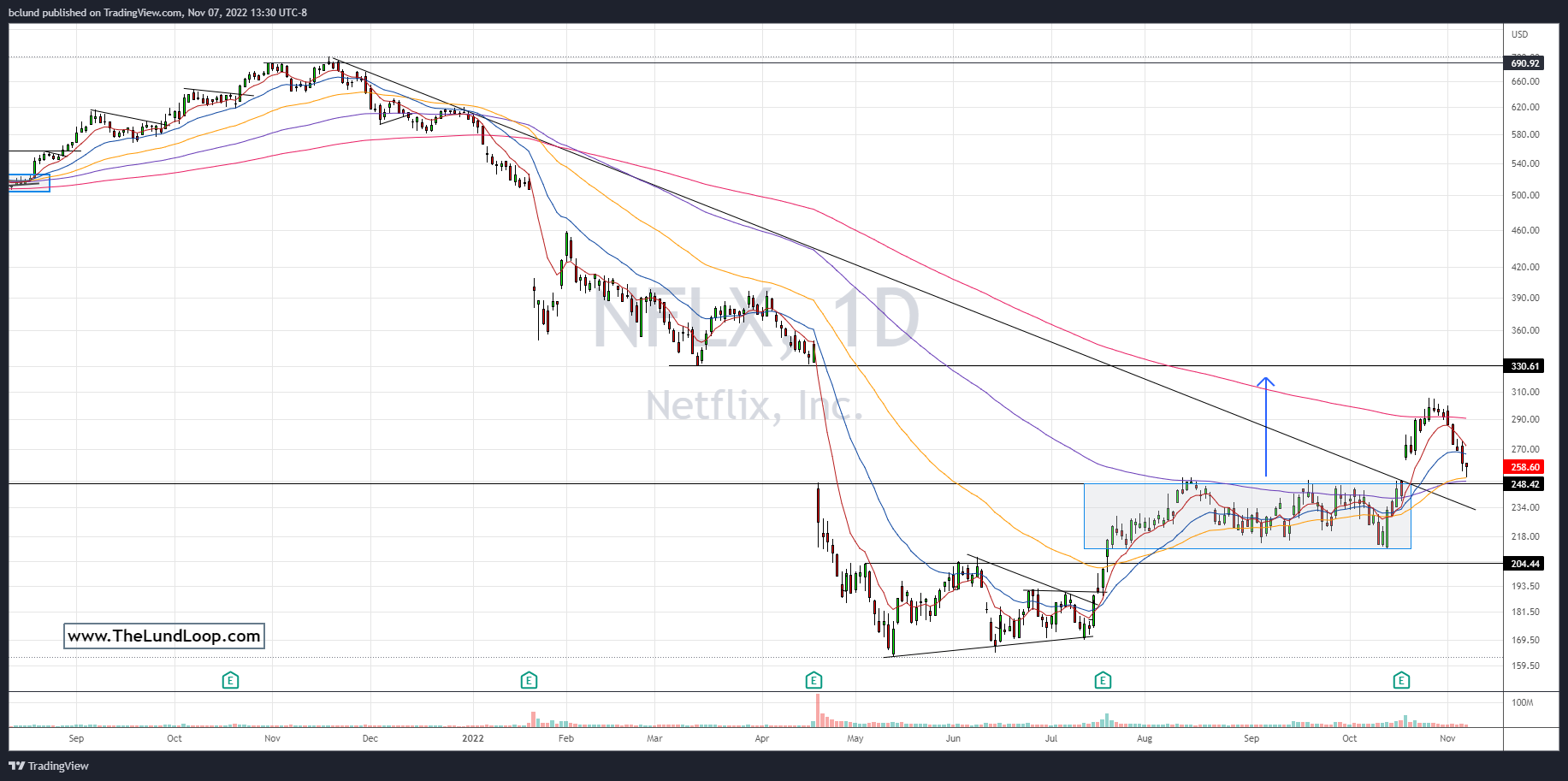This screenshot has width=1568, height=781.
Task: Click the Dec label on time axis
Action: pos(370,738)
